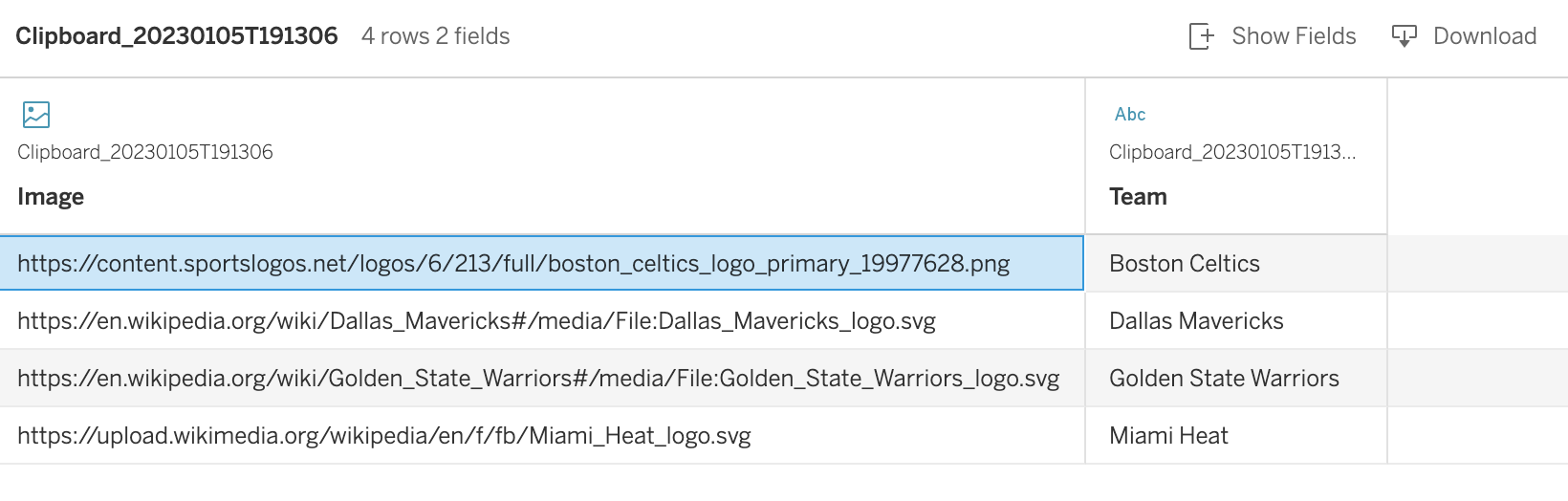Click the Clipboard_20230105T191306 table title
The width and height of the screenshot is (1568, 501).
(x=177, y=36)
